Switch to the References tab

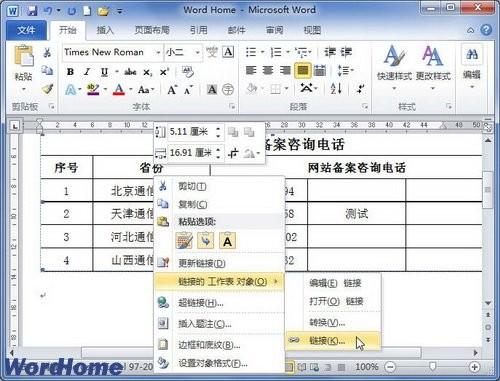tap(199, 30)
